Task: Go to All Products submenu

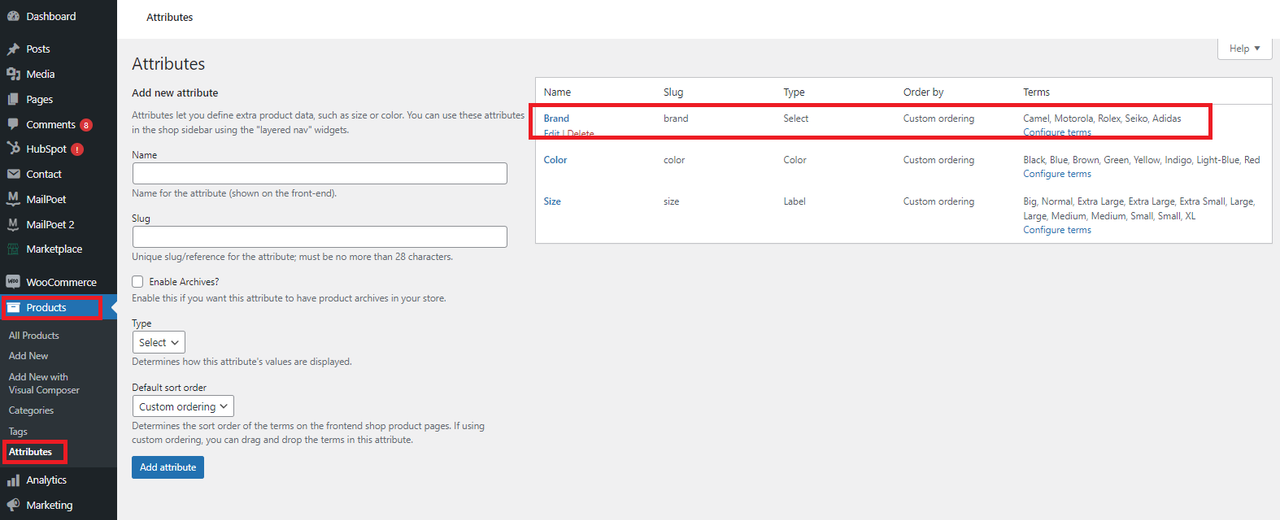Action: (34, 336)
